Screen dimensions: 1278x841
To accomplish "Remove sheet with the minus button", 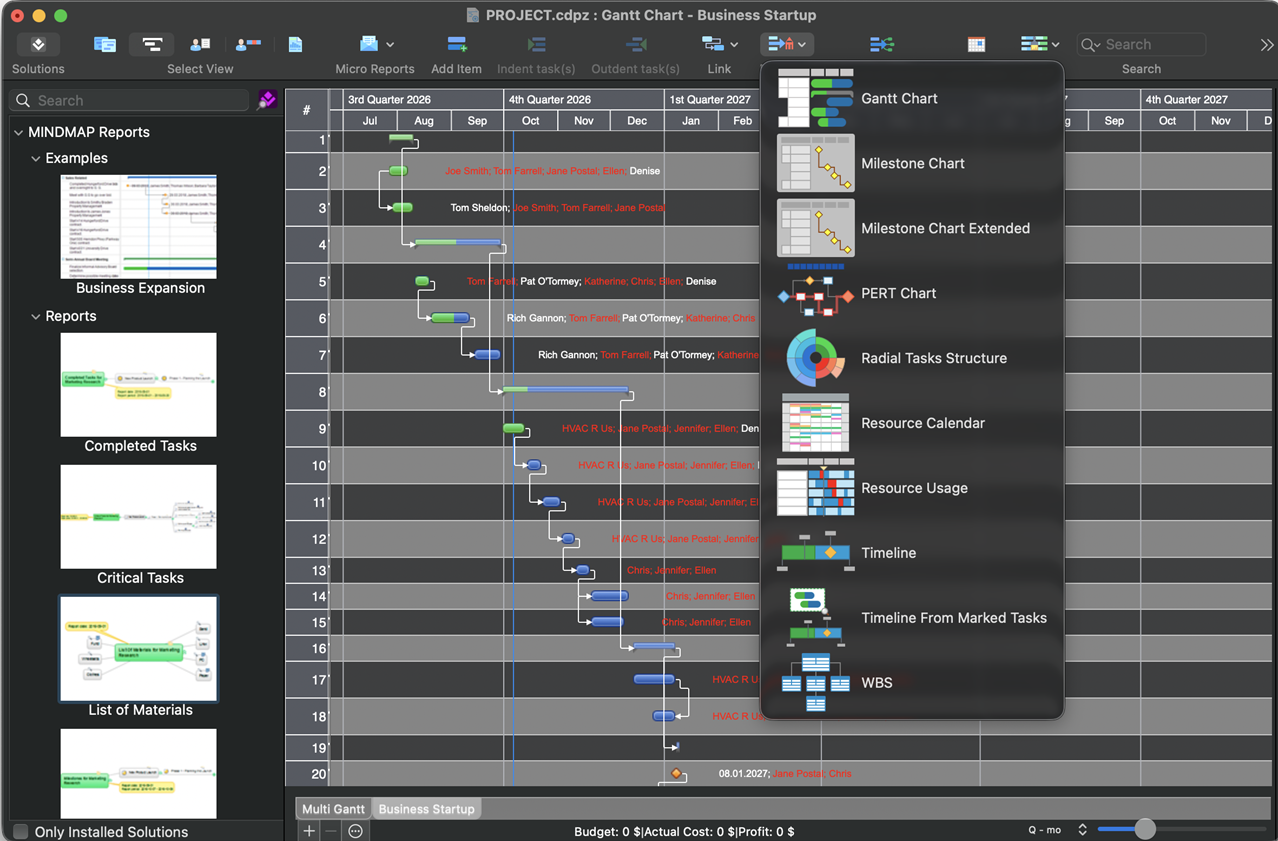I will [331, 831].
